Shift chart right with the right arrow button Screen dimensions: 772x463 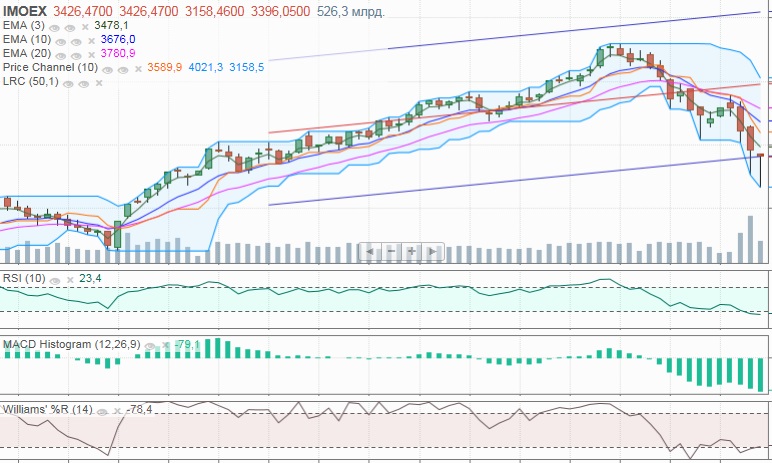[x=433, y=252]
